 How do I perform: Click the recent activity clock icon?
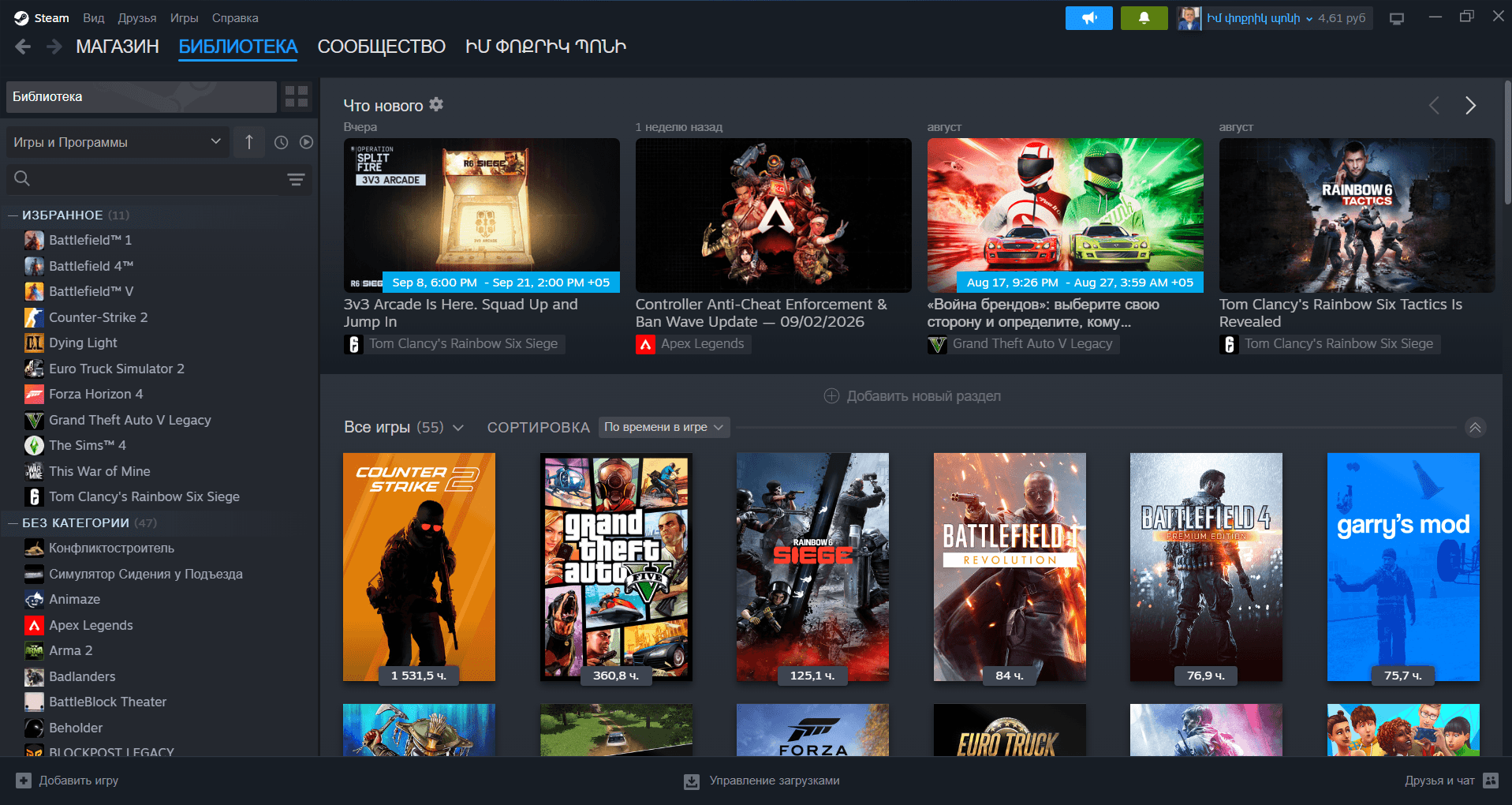coord(281,142)
